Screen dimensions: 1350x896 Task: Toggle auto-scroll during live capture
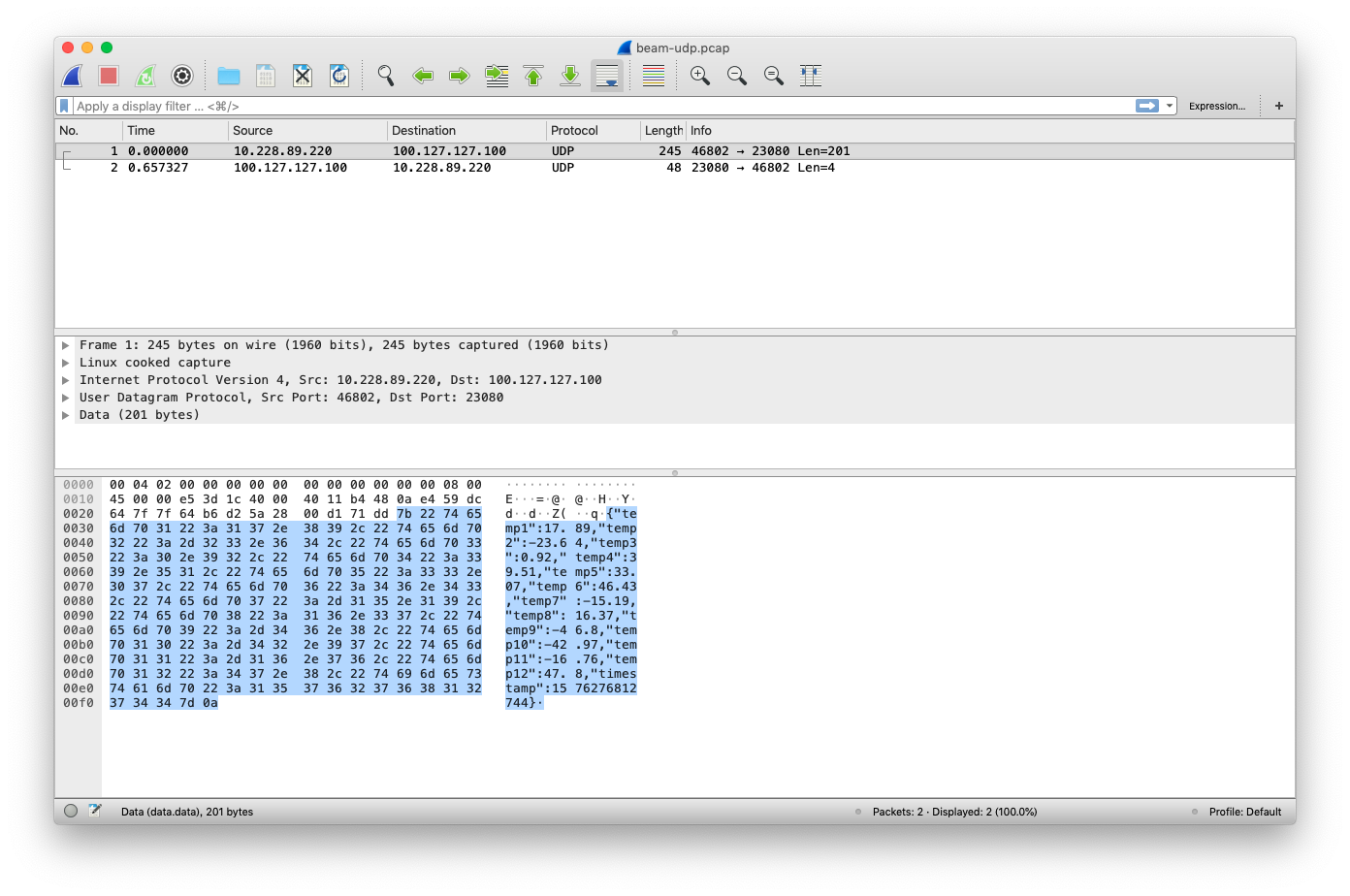[607, 76]
